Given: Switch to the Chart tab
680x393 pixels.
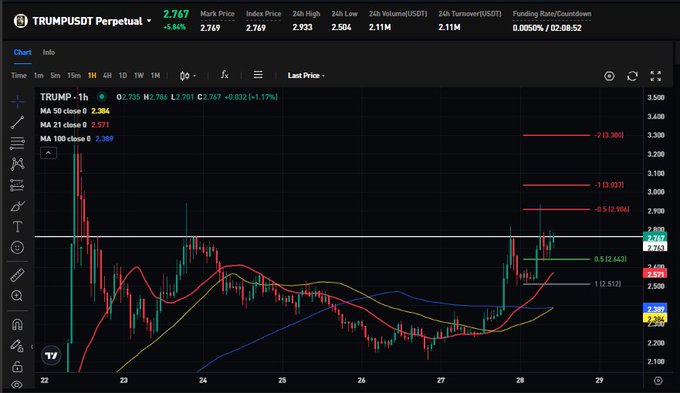Looking at the screenshot, I should 23,52.
